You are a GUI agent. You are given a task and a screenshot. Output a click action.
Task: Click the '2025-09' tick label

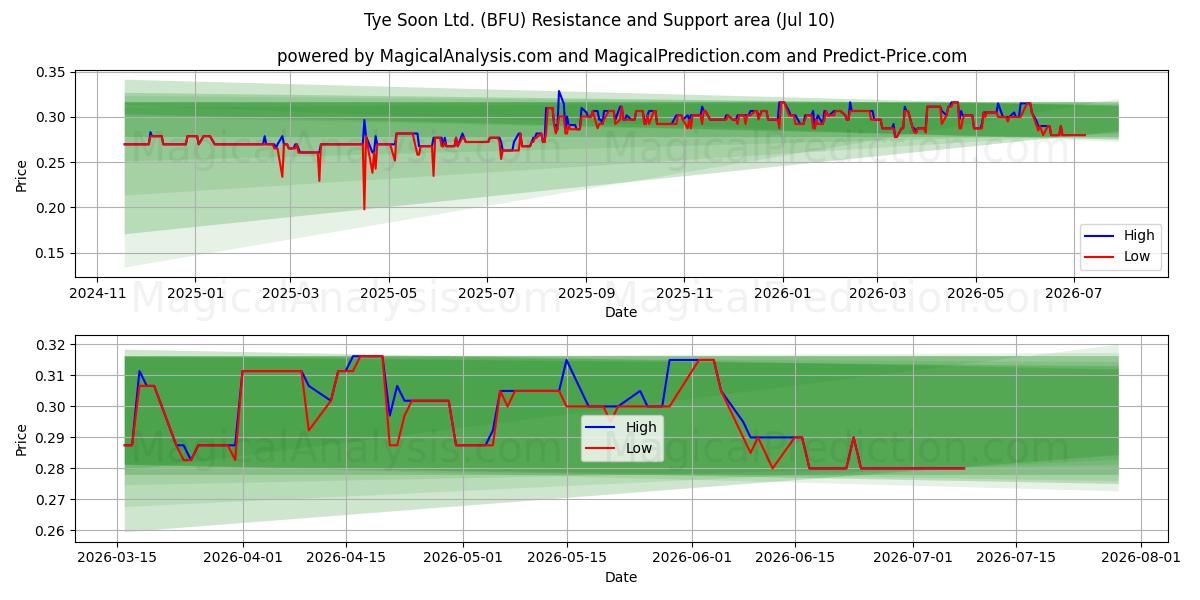(586, 294)
